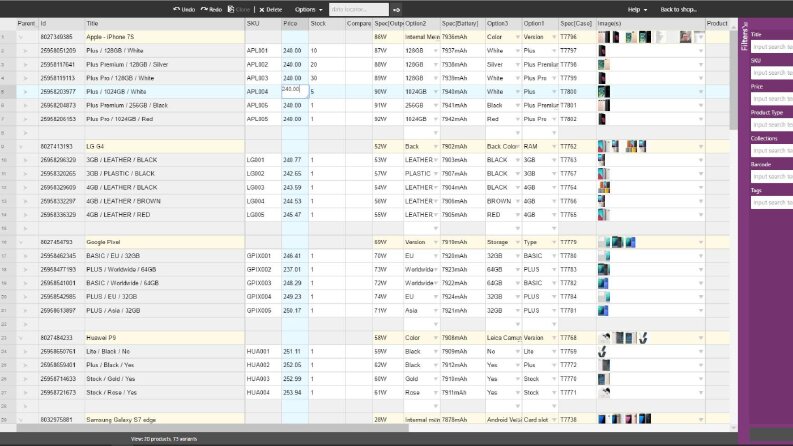Click the Collections filter input
The height and width of the screenshot is (446, 793).
[x=772, y=151]
